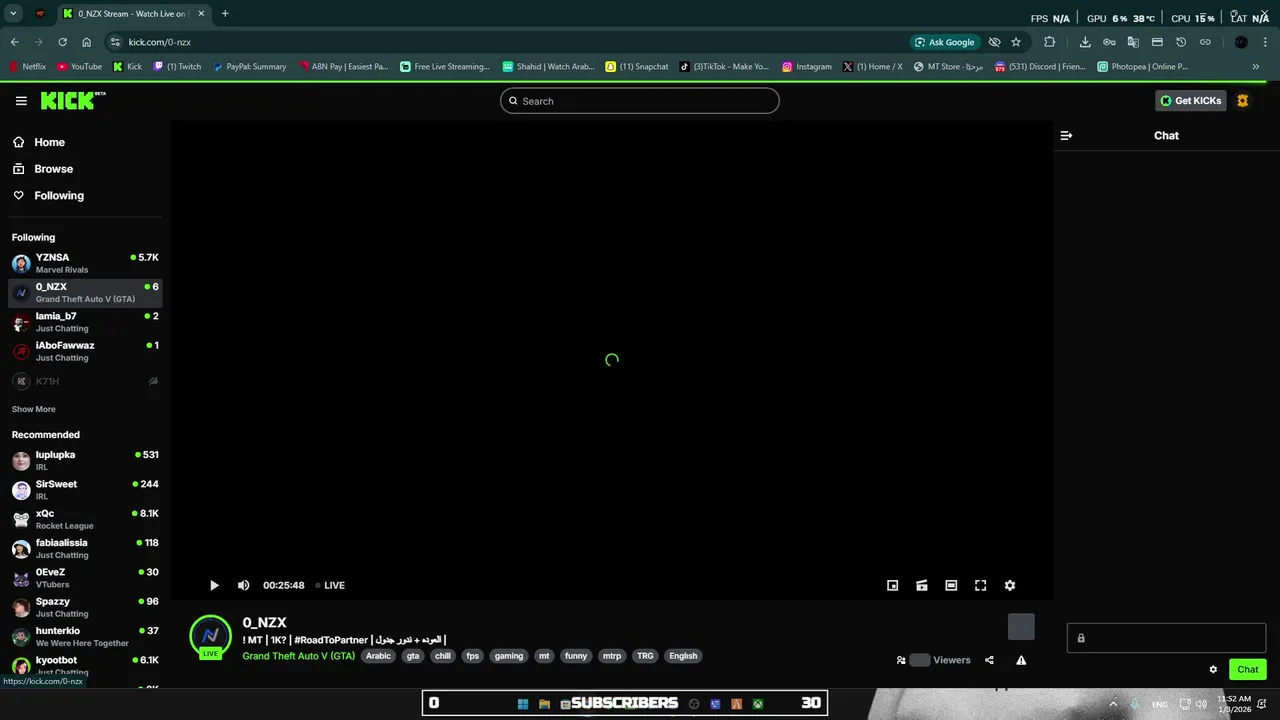The height and width of the screenshot is (720, 1280).
Task: Report the stream with warning icon
Action: coord(1021,660)
